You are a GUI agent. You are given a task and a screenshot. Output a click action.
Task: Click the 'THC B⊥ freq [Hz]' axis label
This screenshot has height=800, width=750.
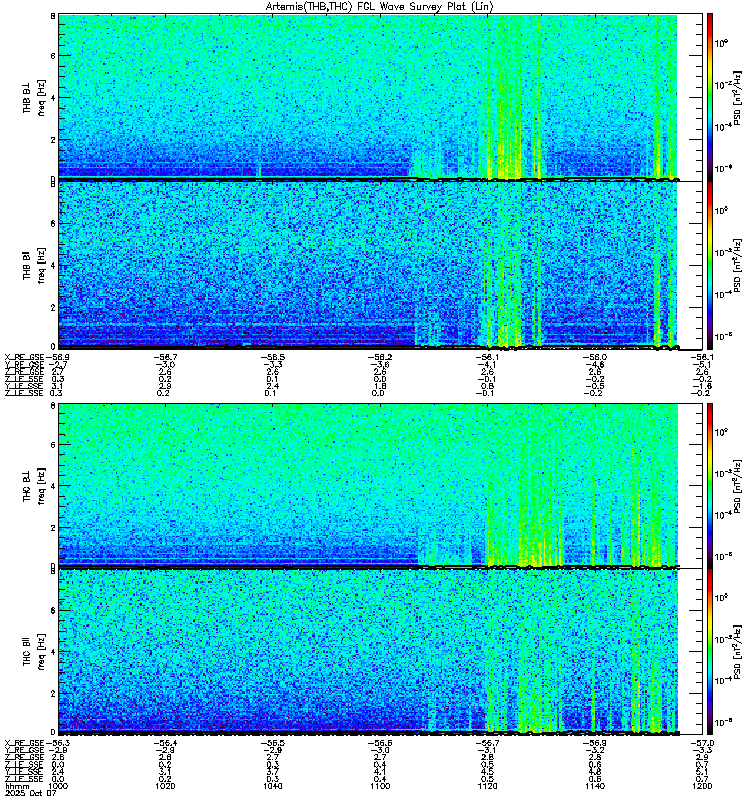34,485
